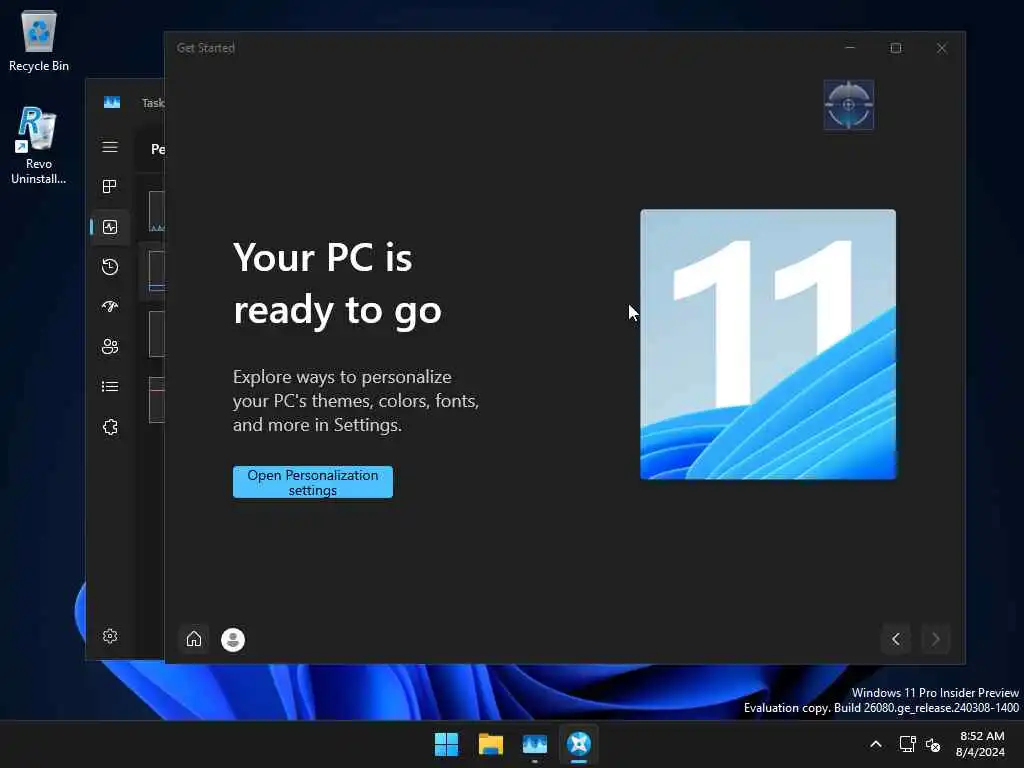
Task: Open the user account avatar
Action: 233,639
